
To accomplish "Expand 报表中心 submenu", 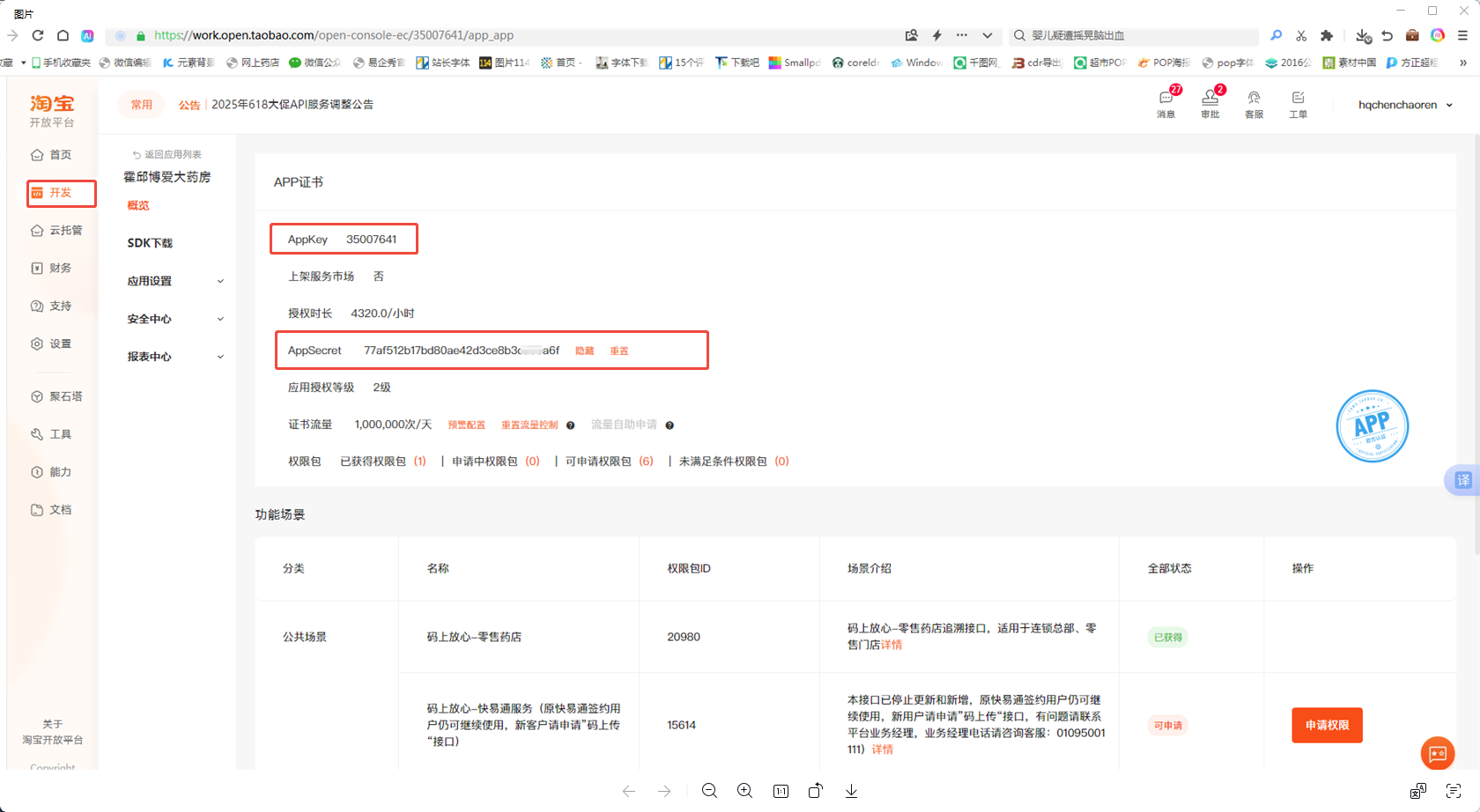I will pyautogui.click(x=175, y=358).
